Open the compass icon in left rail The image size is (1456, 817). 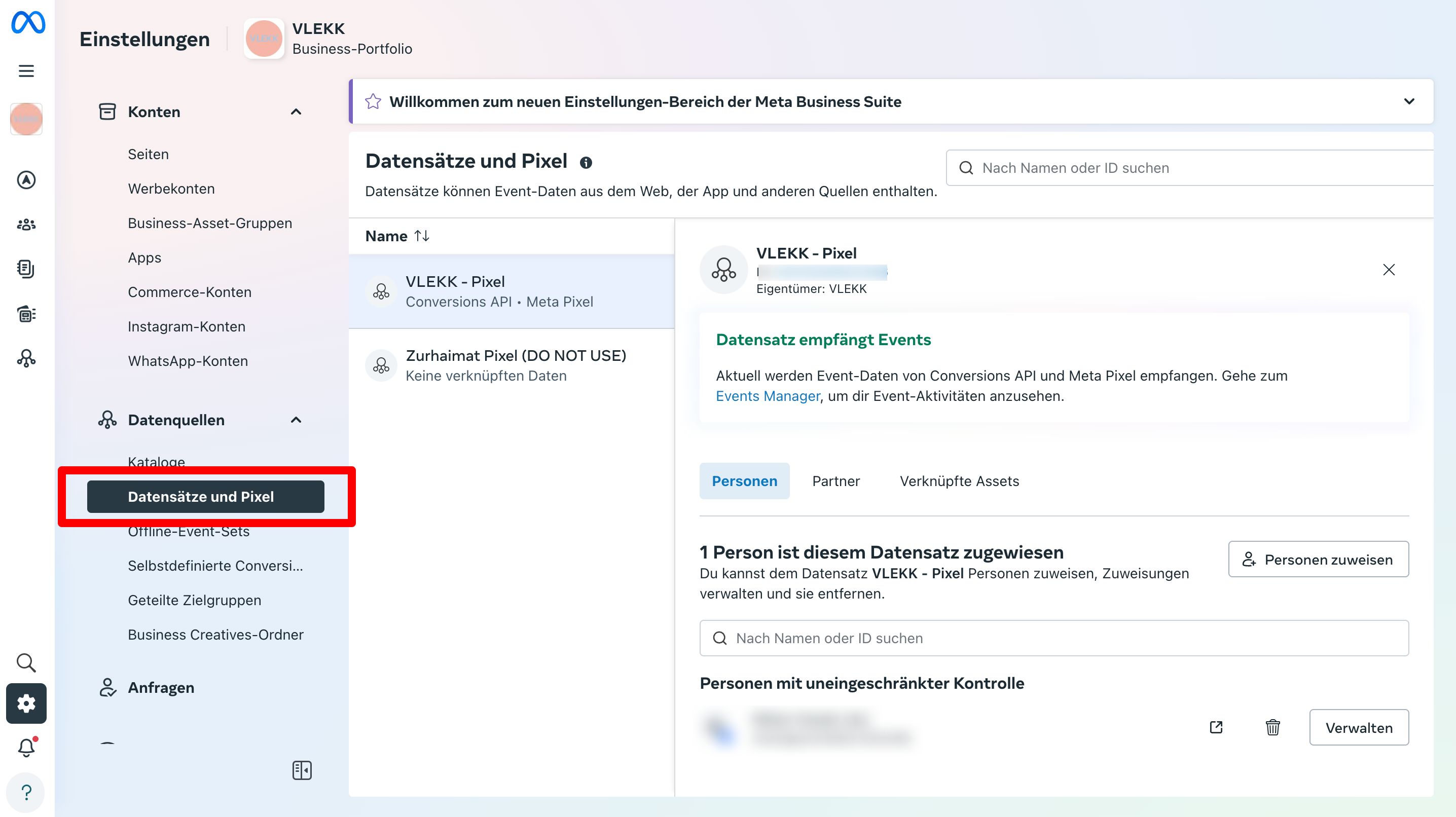click(x=26, y=180)
